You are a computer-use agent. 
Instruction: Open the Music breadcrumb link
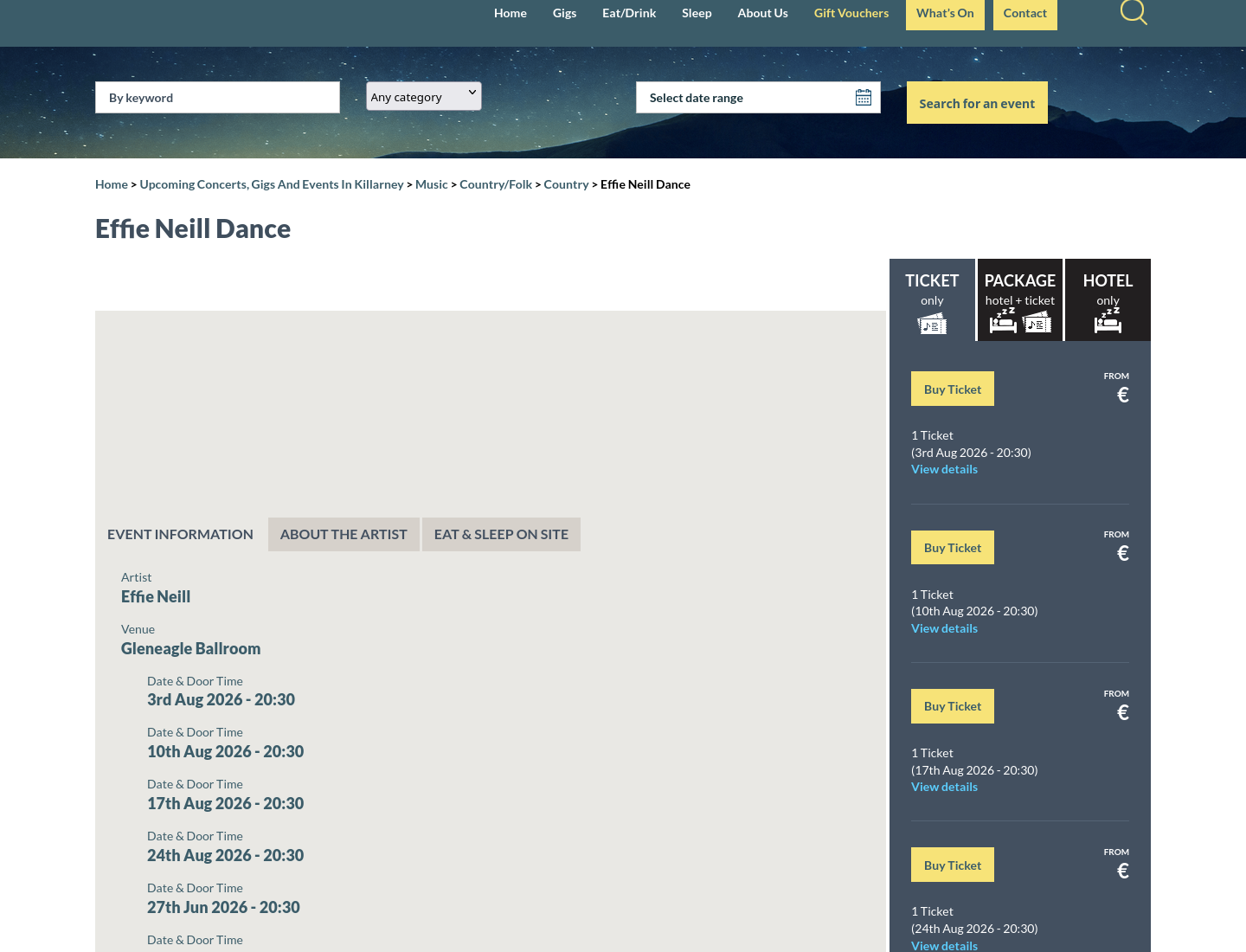[x=432, y=184]
